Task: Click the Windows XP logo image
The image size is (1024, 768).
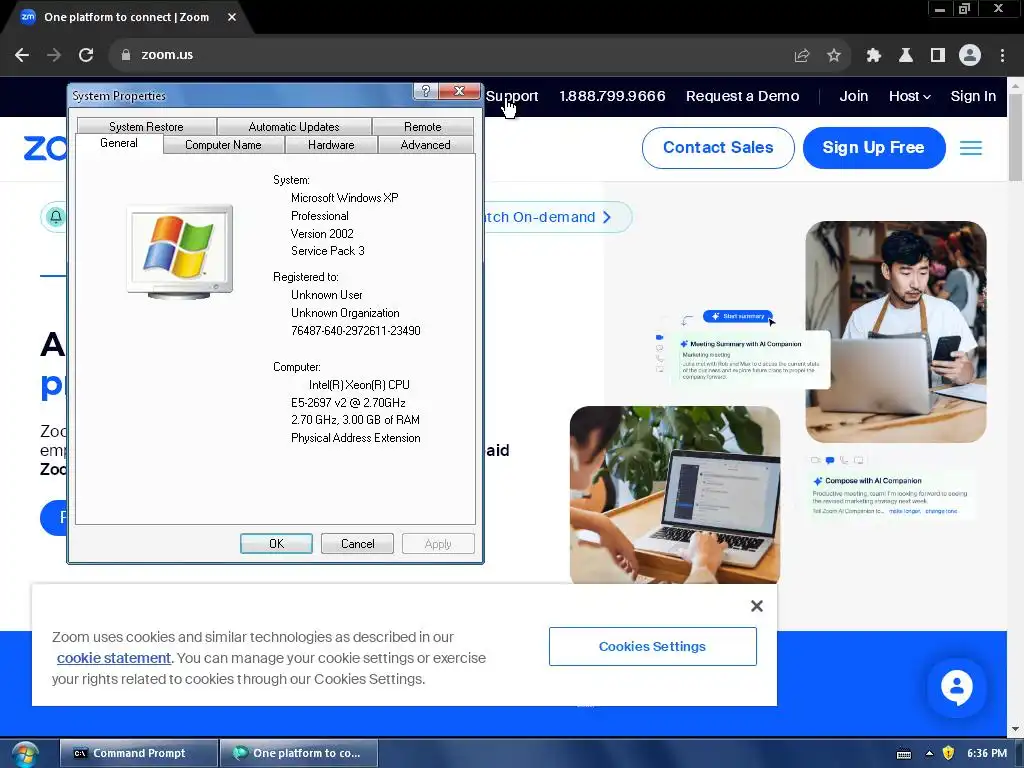Action: pos(180,251)
